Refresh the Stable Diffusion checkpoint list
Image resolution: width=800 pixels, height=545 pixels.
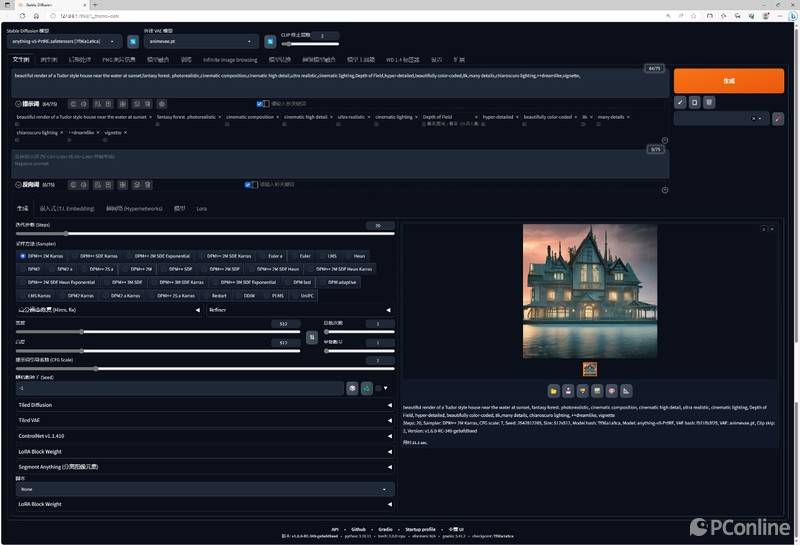pos(132,41)
